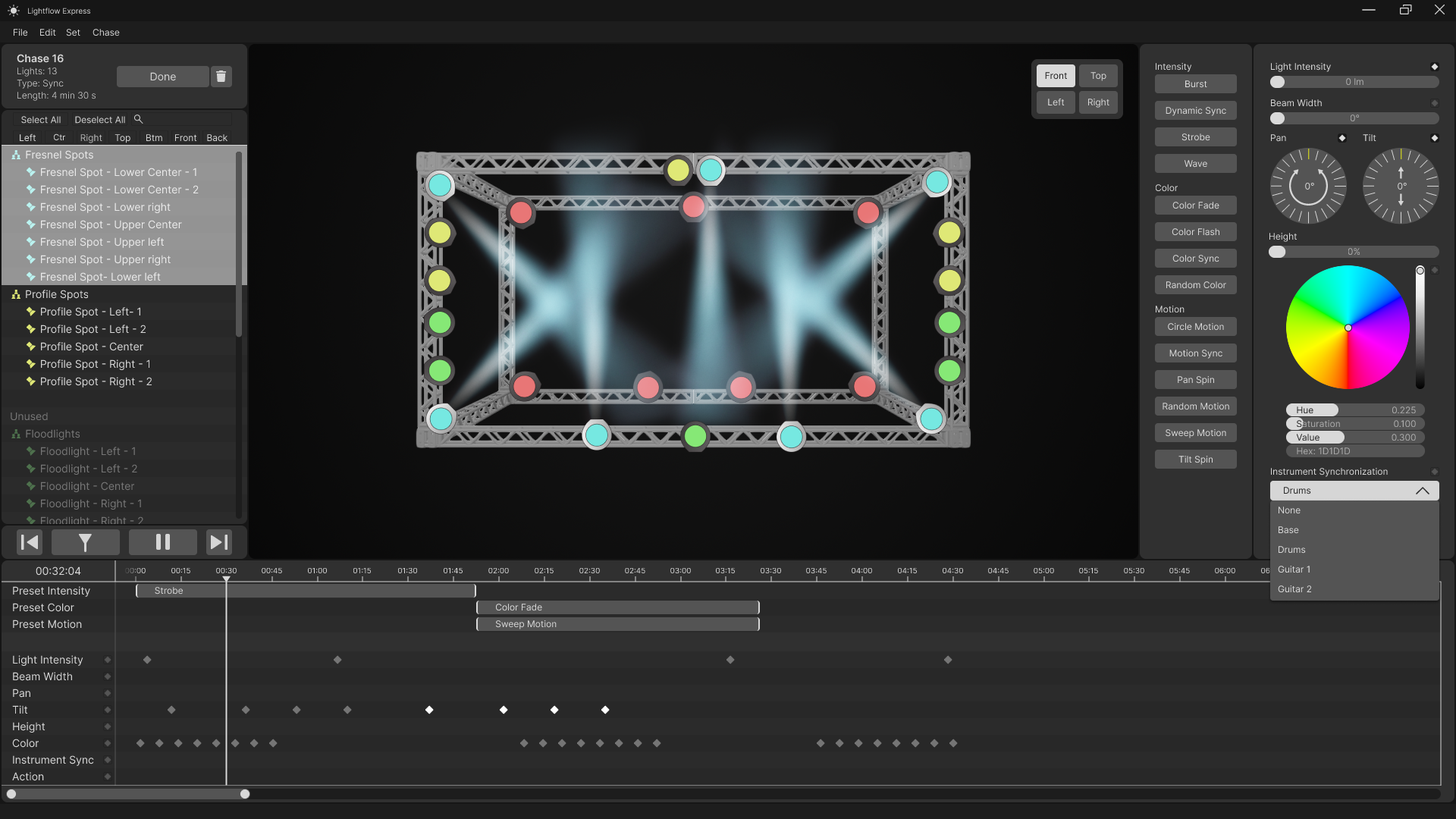Open the File menu

coord(20,33)
